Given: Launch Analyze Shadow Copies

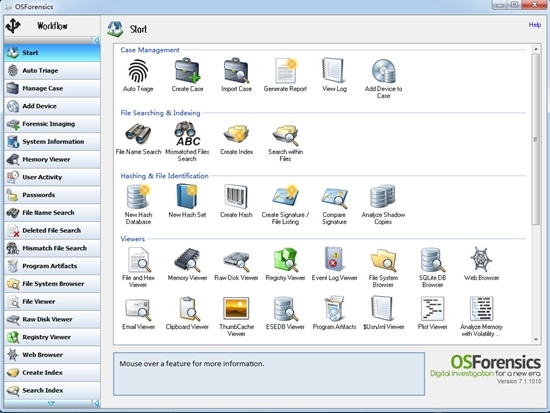Looking at the screenshot, I should (x=383, y=196).
